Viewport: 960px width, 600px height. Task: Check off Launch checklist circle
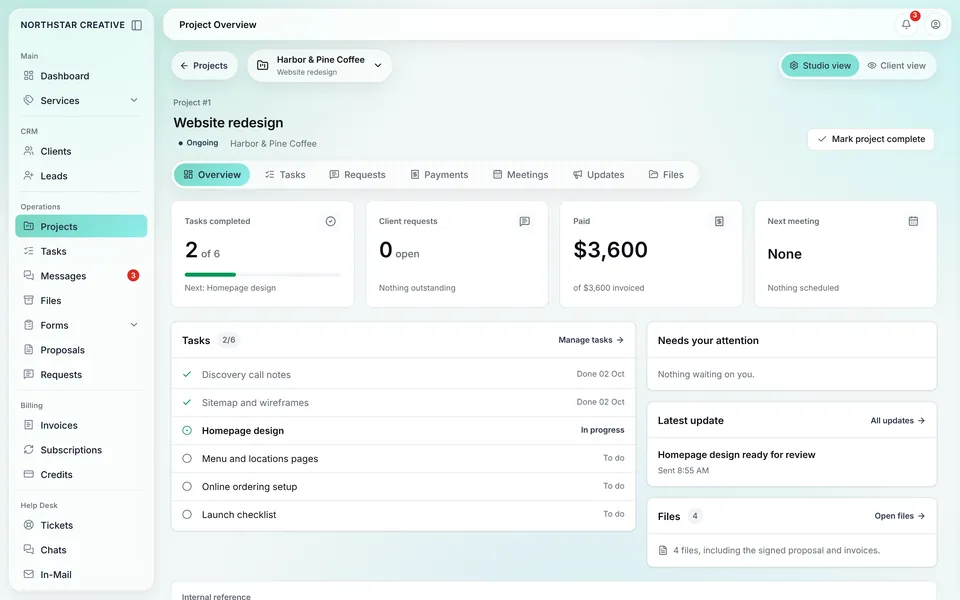click(187, 515)
